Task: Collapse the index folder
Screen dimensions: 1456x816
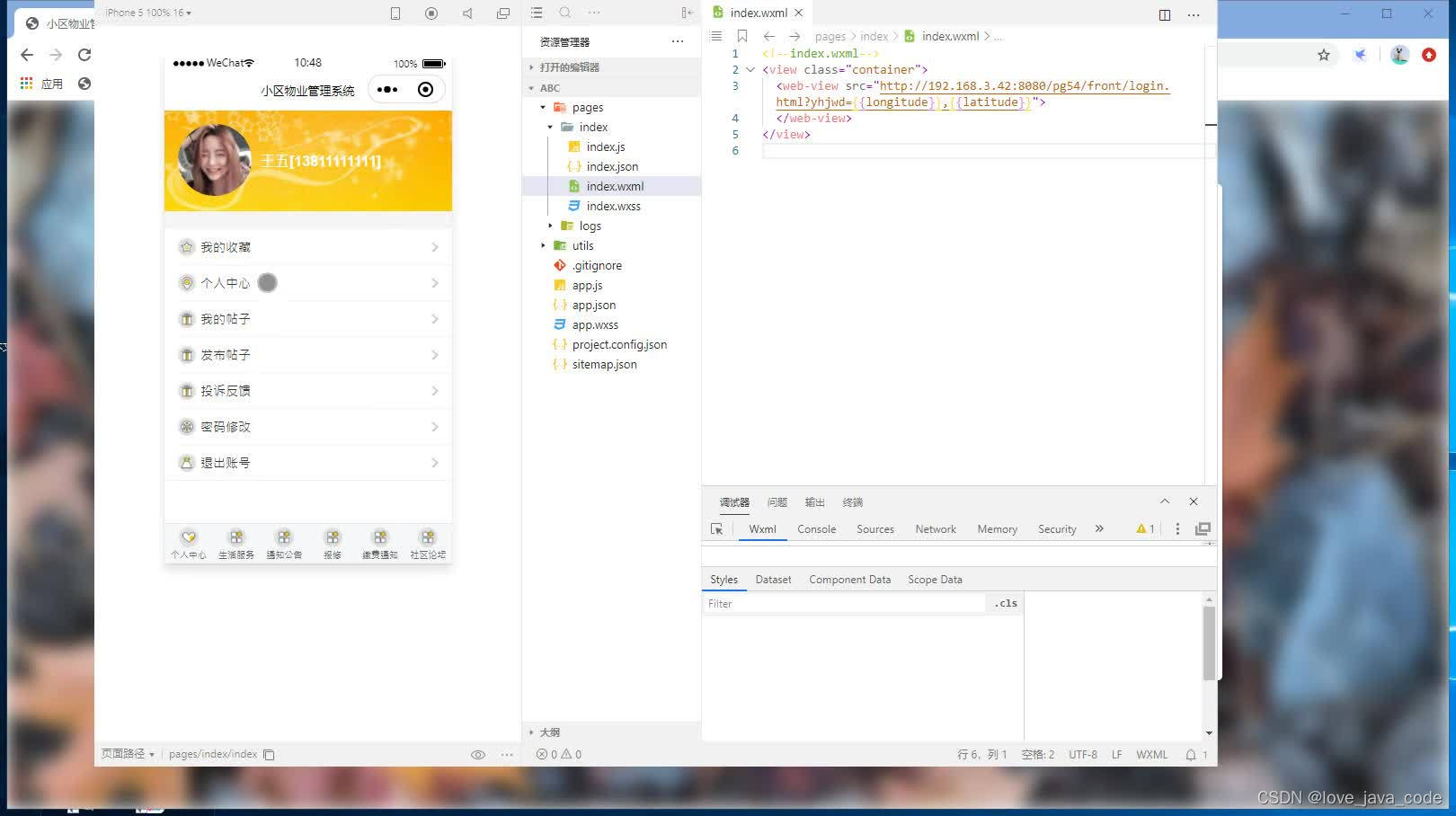Action: (x=550, y=128)
